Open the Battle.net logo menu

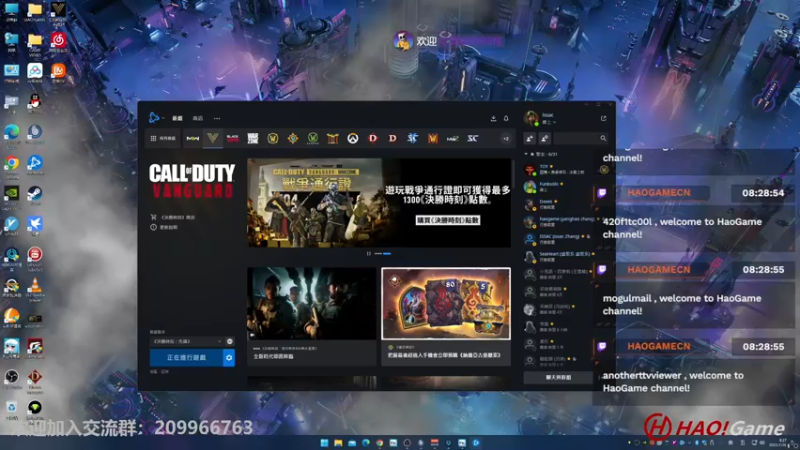153,118
